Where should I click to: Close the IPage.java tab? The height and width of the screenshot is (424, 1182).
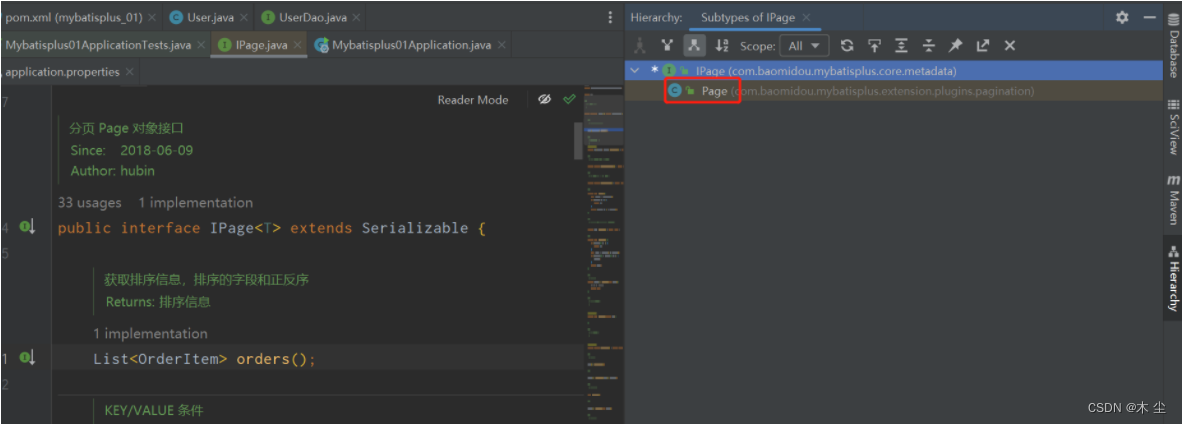[x=297, y=45]
